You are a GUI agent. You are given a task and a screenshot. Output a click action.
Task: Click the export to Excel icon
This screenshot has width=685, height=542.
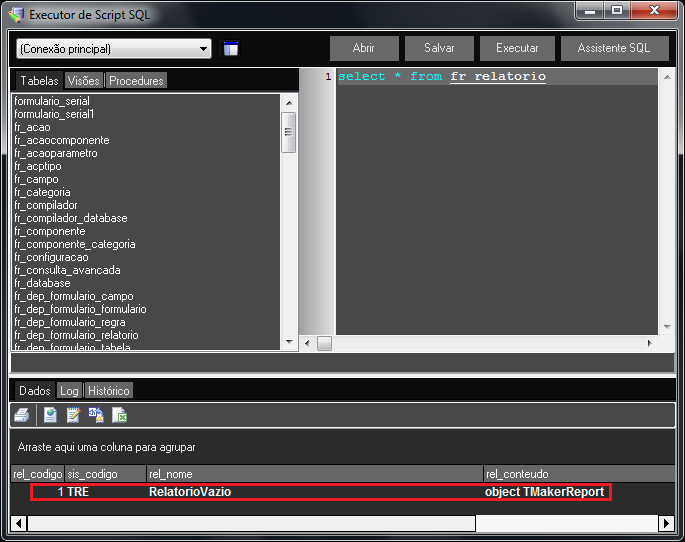(x=119, y=415)
